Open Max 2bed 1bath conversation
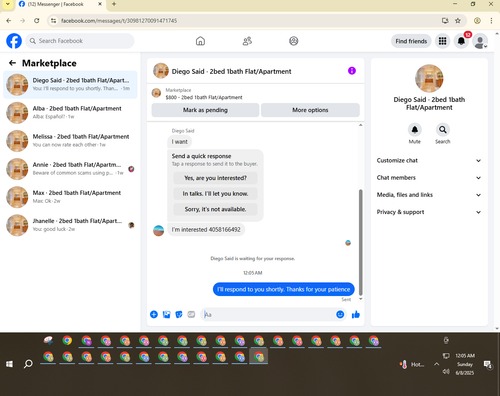 [70, 197]
